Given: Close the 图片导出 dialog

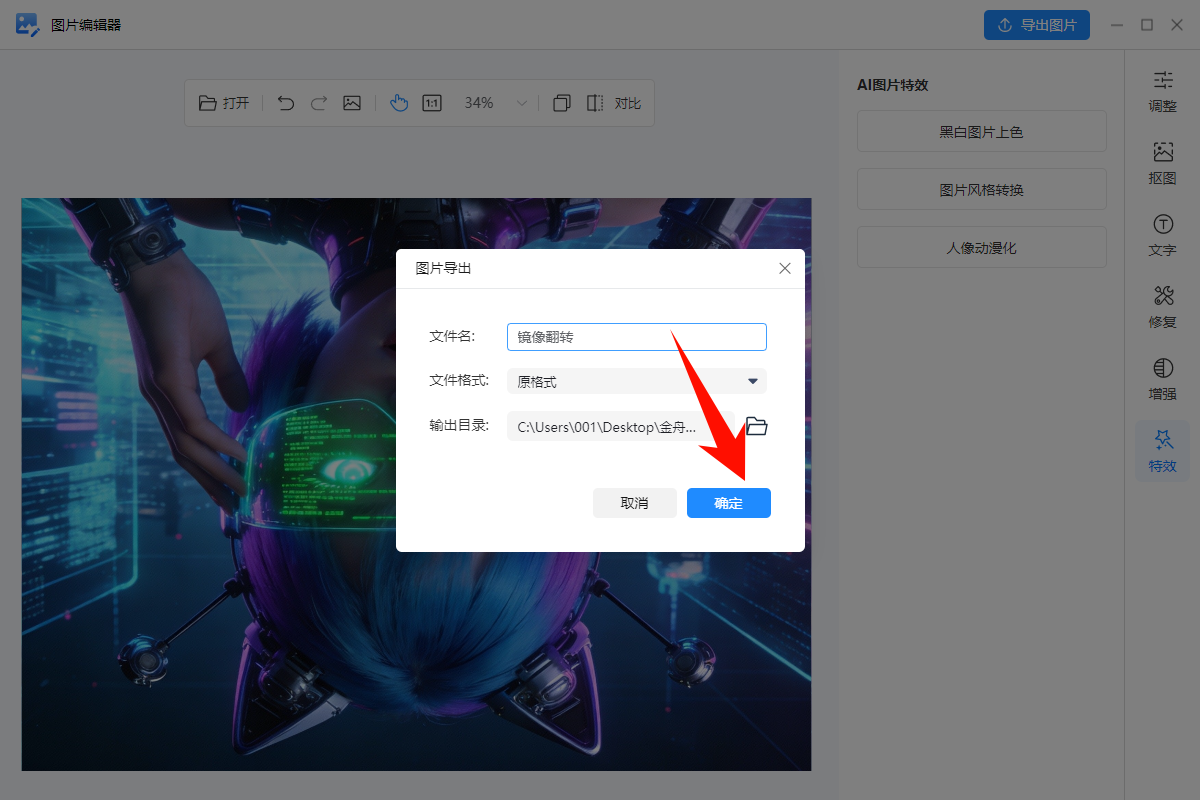Looking at the screenshot, I should pyautogui.click(x=785, y=268).
